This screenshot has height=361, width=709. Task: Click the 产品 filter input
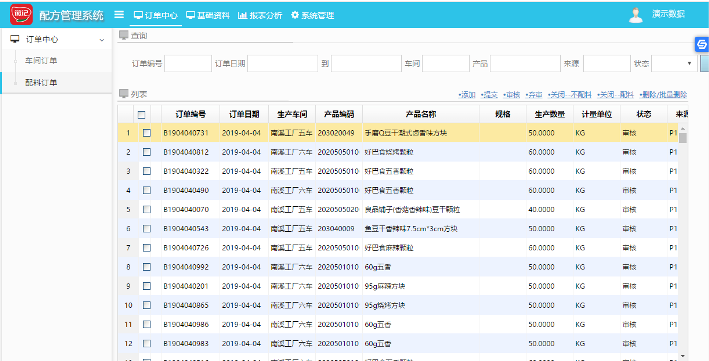coord(525,64)
